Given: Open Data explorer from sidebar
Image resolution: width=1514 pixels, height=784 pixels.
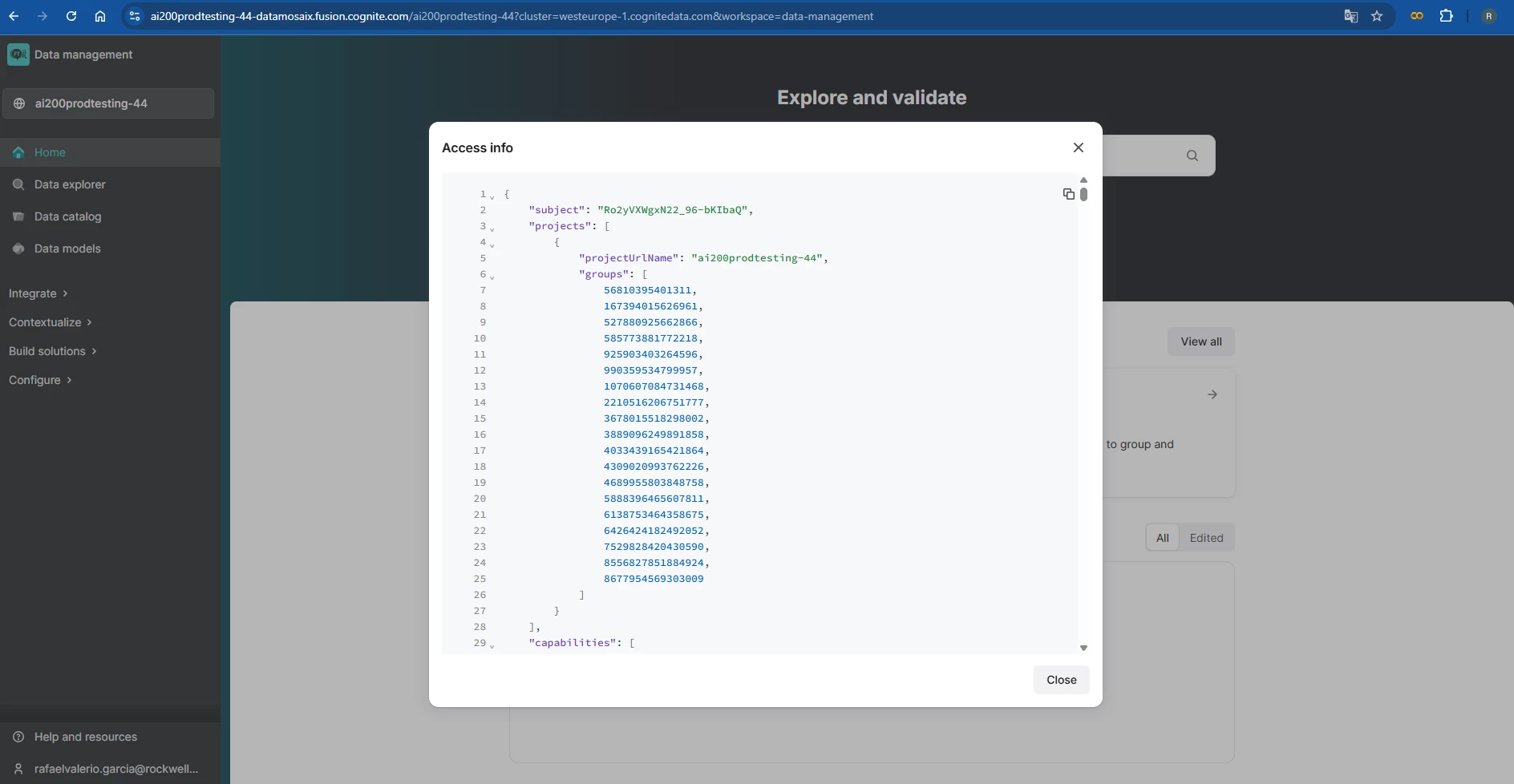Looking at the screenshot, I should point(70,184).
